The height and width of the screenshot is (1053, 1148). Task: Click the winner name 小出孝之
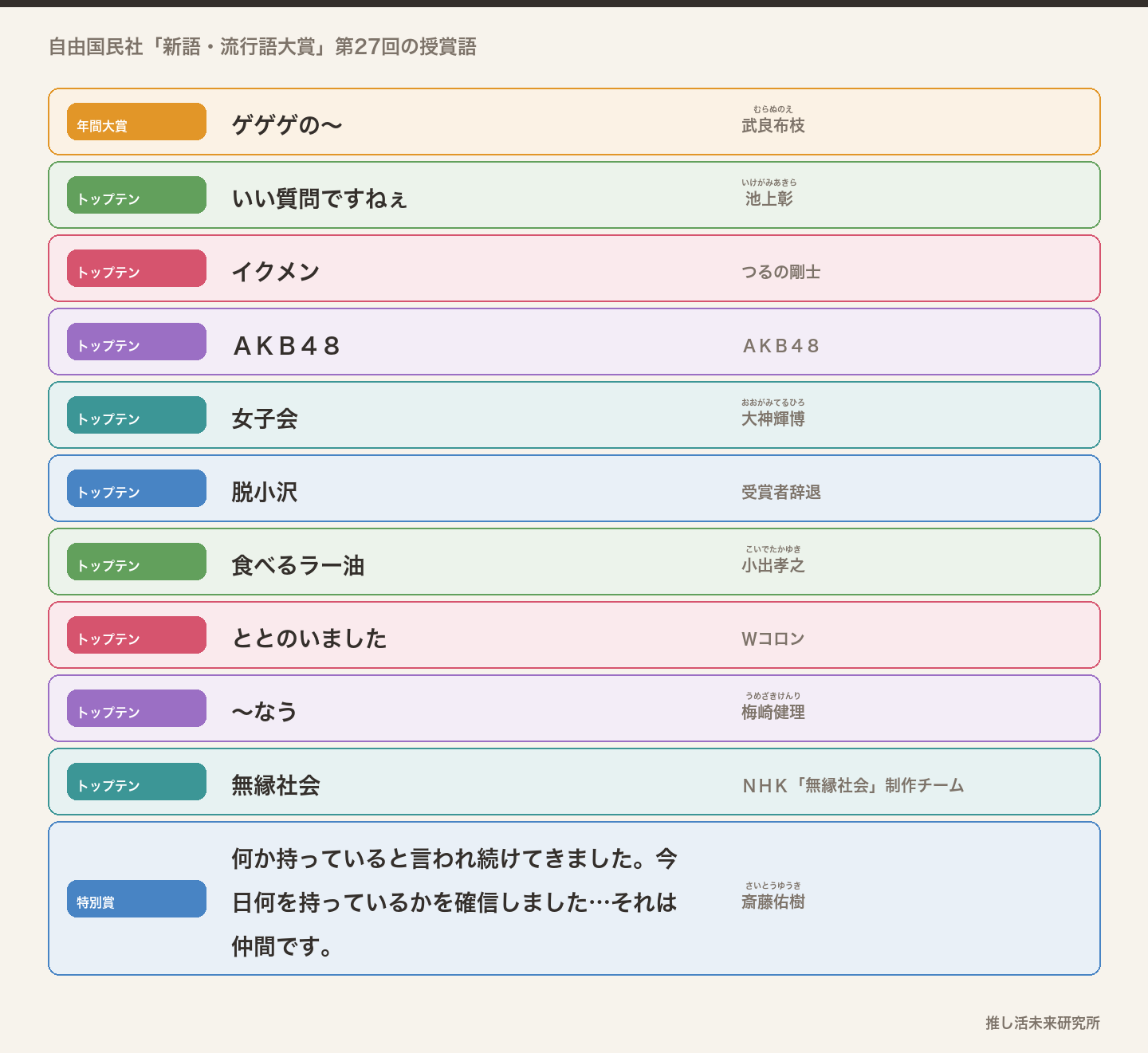pyautogui.click(x=773, y=565)
